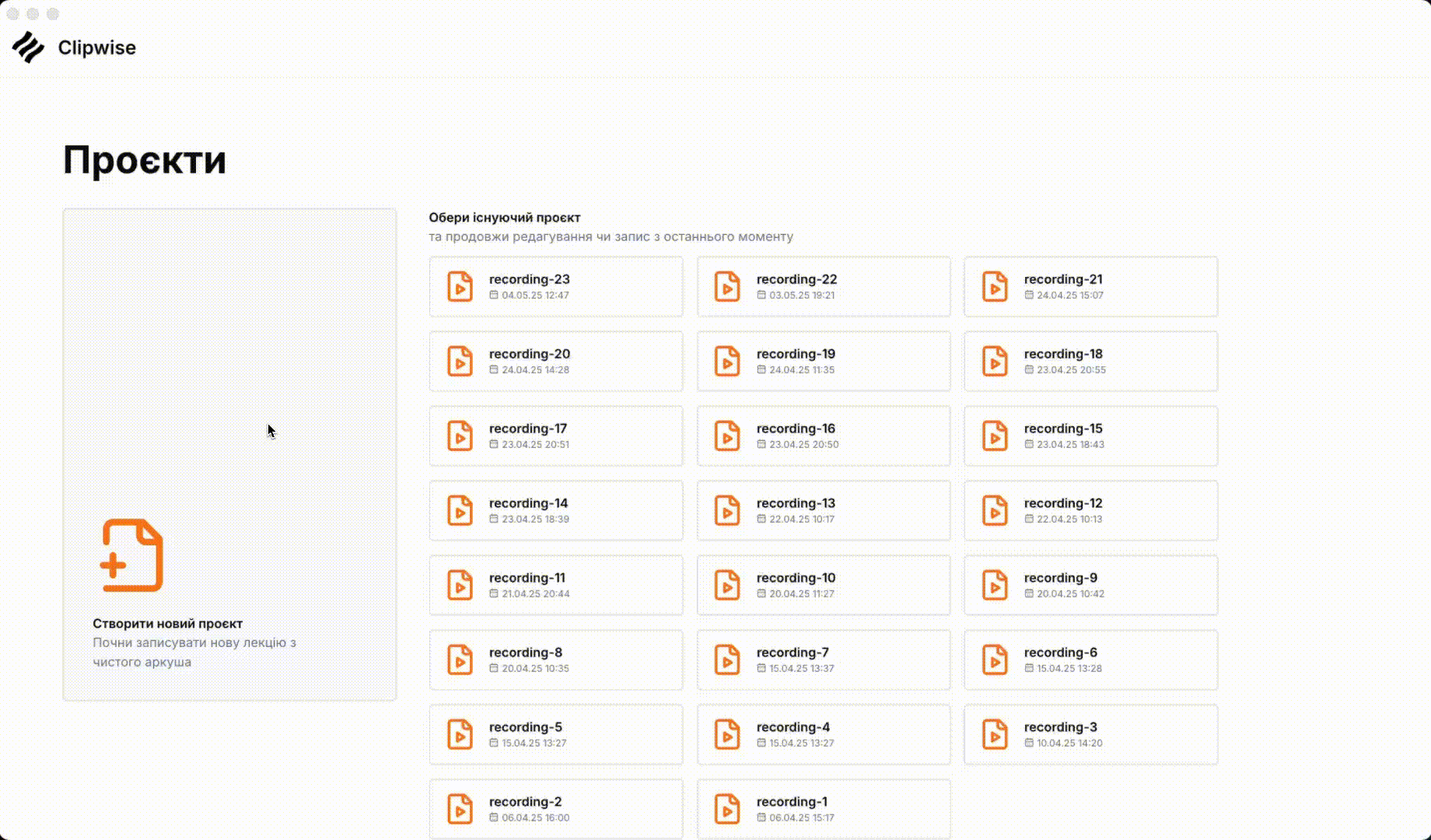
Task: Select the recording-21 project name
Action: [x=1063, y=279]
